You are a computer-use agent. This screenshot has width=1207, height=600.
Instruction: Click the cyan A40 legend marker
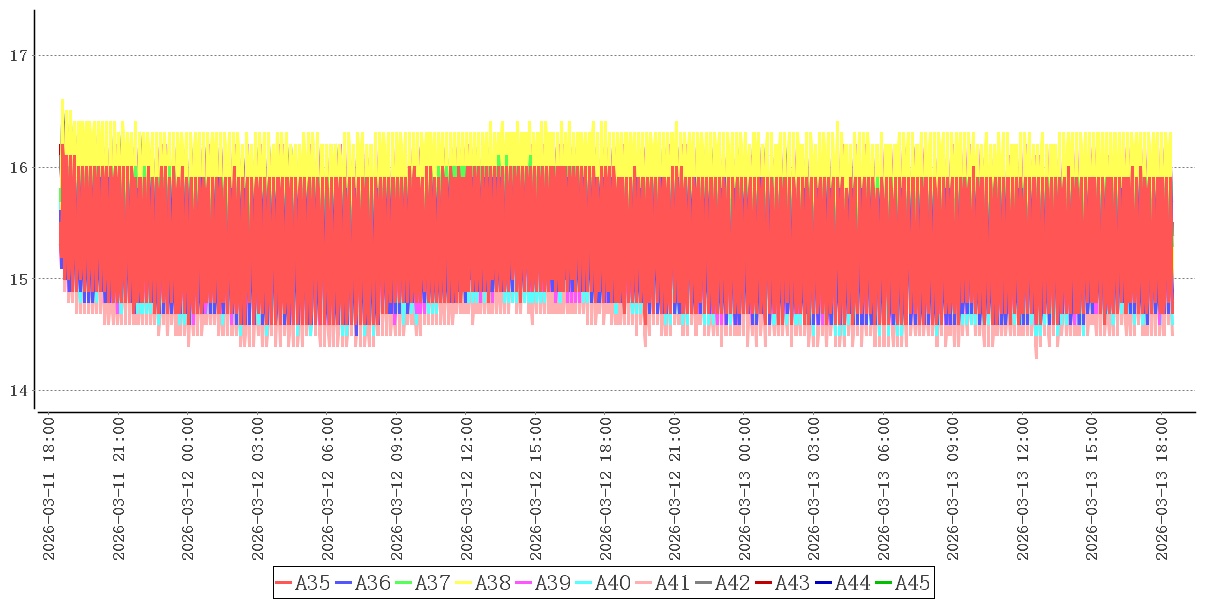pyautogui.click(x=584, y=583)
